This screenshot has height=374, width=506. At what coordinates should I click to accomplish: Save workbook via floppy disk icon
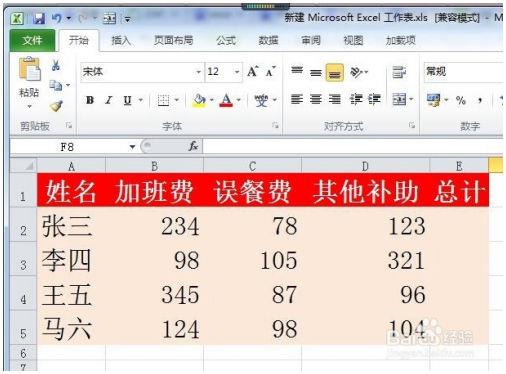click(39, 19)
